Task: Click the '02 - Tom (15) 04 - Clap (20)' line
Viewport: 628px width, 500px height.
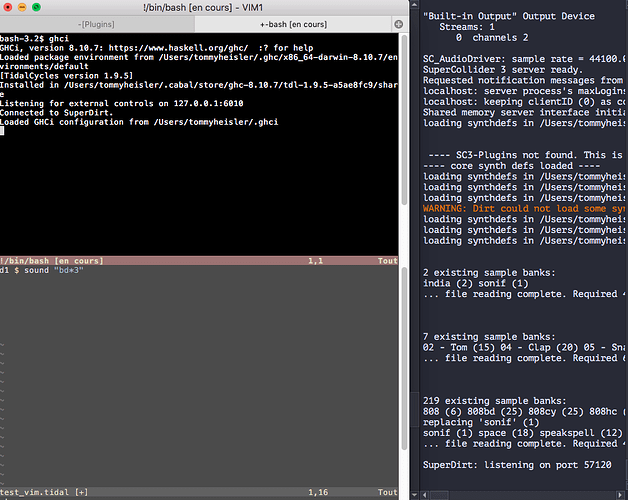Action: coord(524,347)
